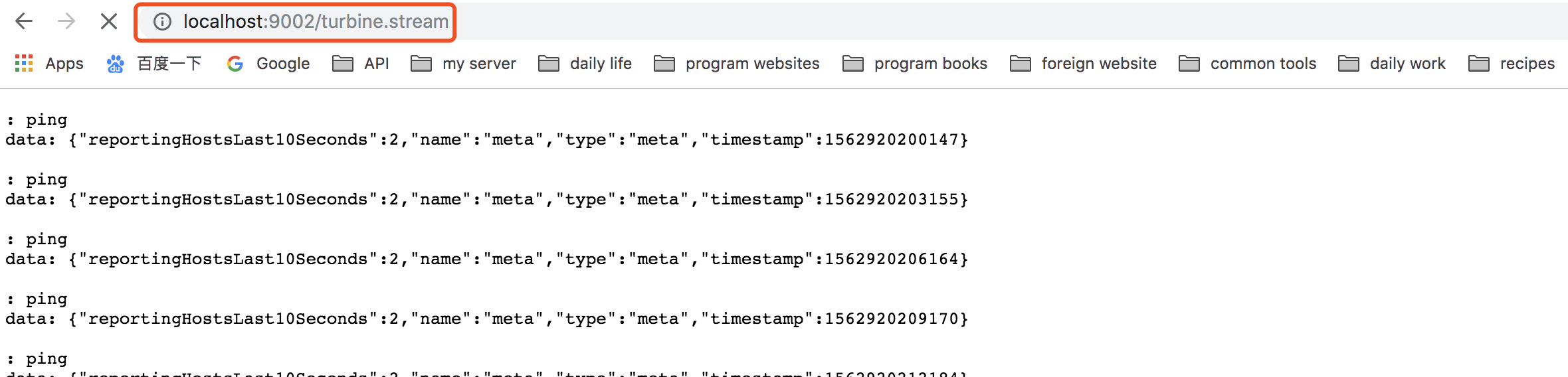The image size is (1568, 377).
Task: Click the browser back arrow
Action: (24, 21)
